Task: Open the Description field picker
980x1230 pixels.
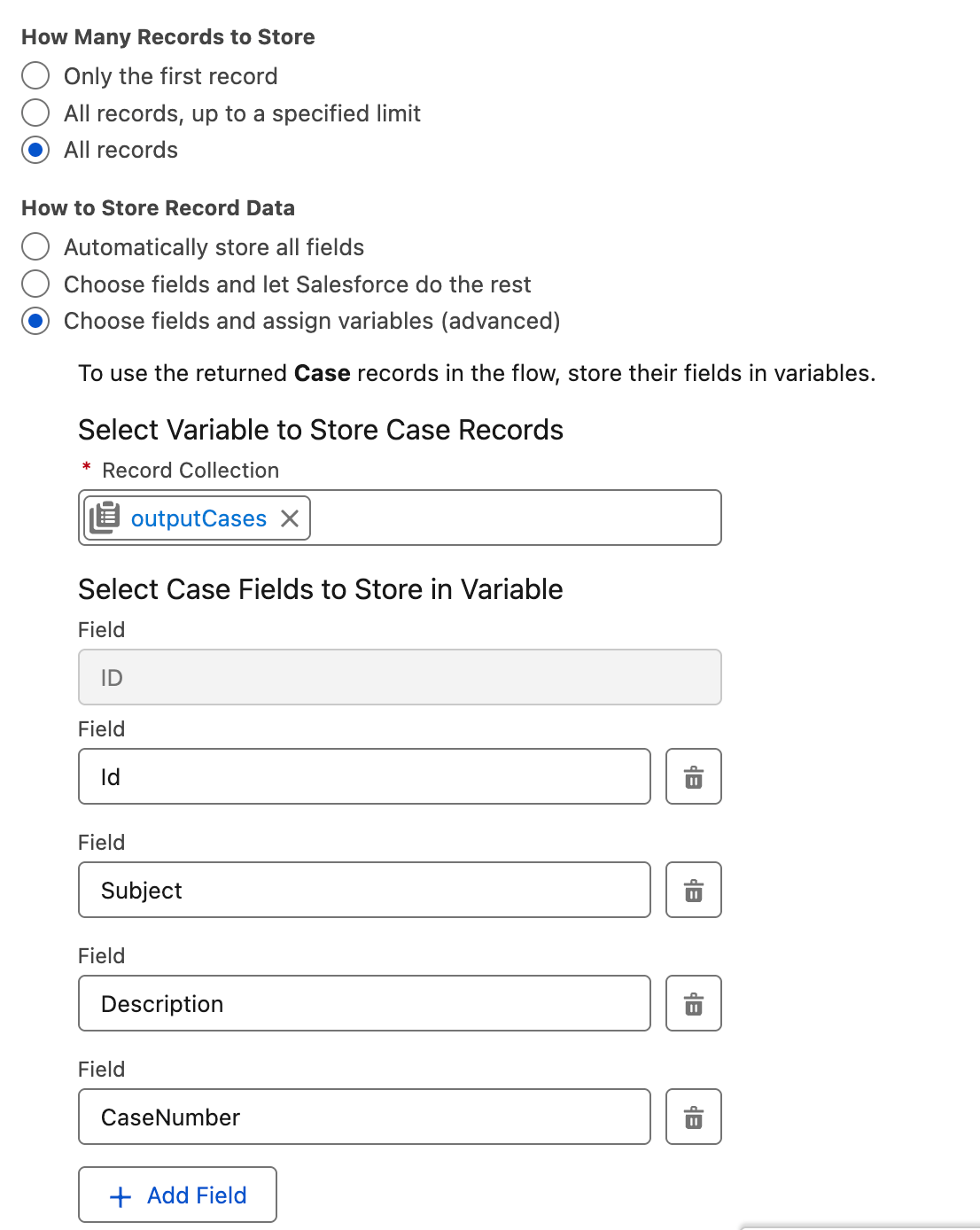Action: coord(364,1004)
